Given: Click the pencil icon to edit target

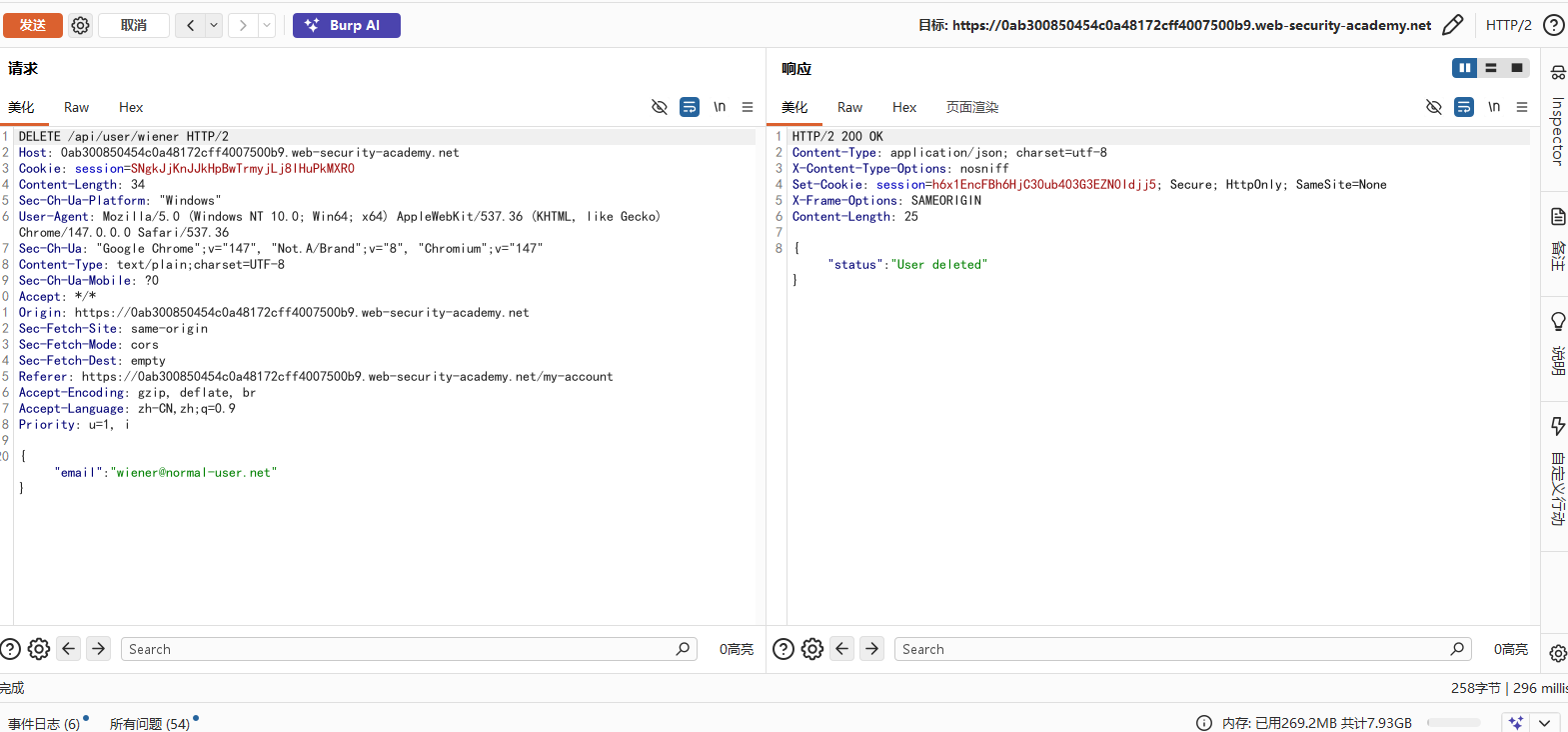Looking at the screenshot, I should click(x=1453, y=25).
